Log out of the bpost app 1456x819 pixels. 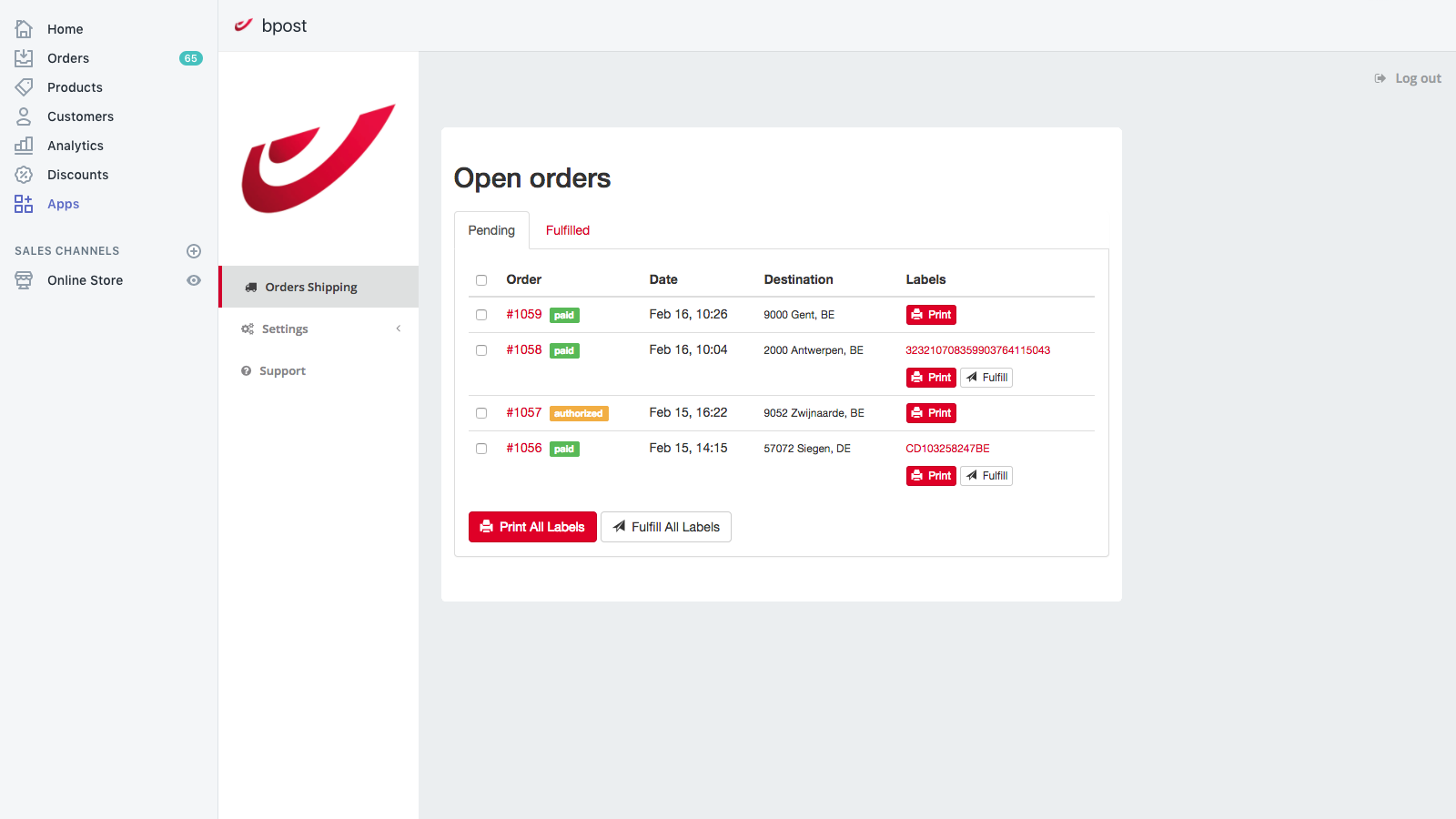1408,78
